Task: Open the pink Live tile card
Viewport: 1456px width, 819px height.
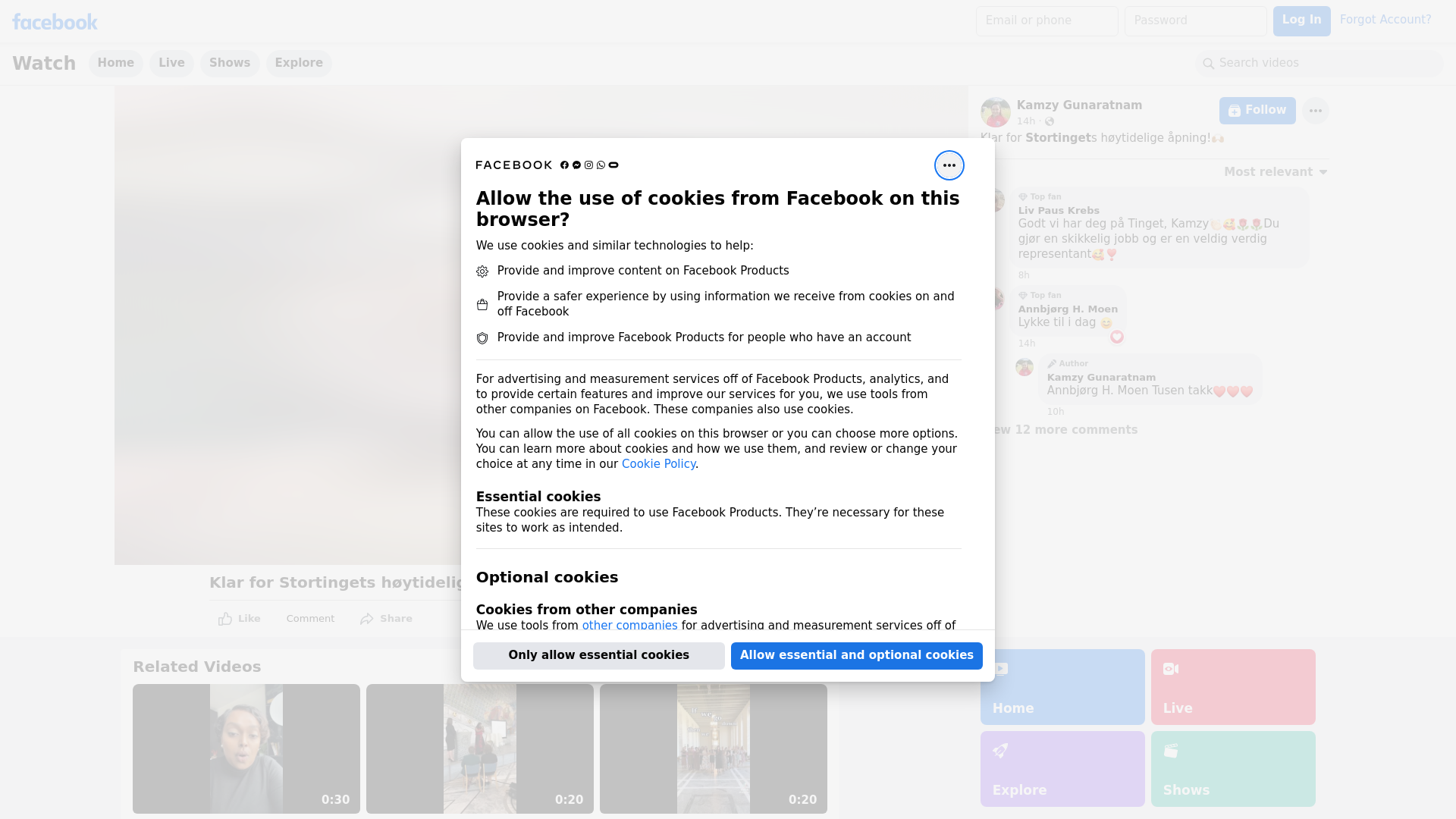Action: click(1233, 687)
